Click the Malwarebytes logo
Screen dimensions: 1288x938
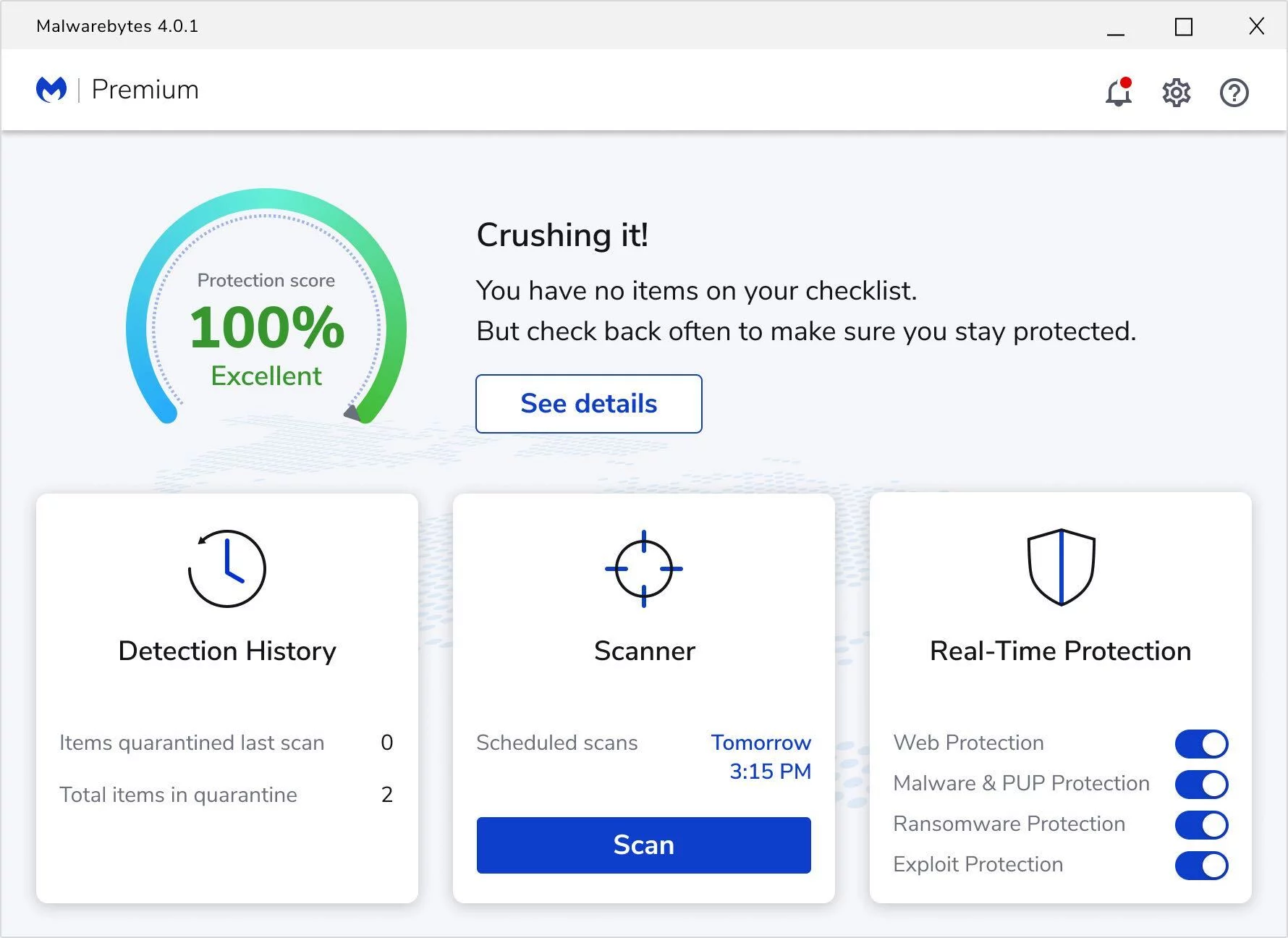click(x=51, y=88)
